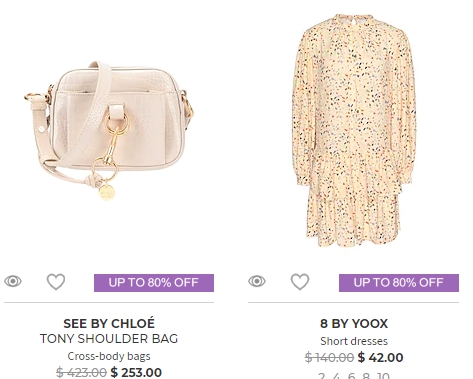Screen dimensions: 473x379
Task: Click the struck-through $ 423.00 original price
Action: coord(81,372)
